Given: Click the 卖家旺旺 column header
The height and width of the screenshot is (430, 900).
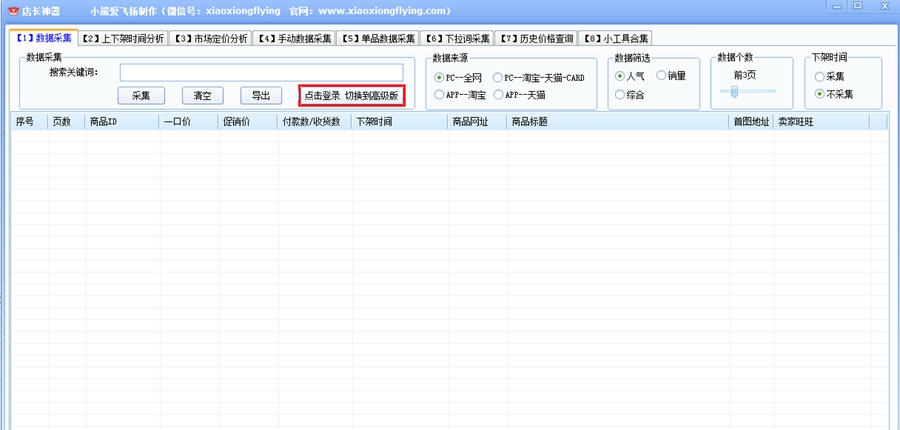Looking at the screenshot, I should (x=822, y=122).
